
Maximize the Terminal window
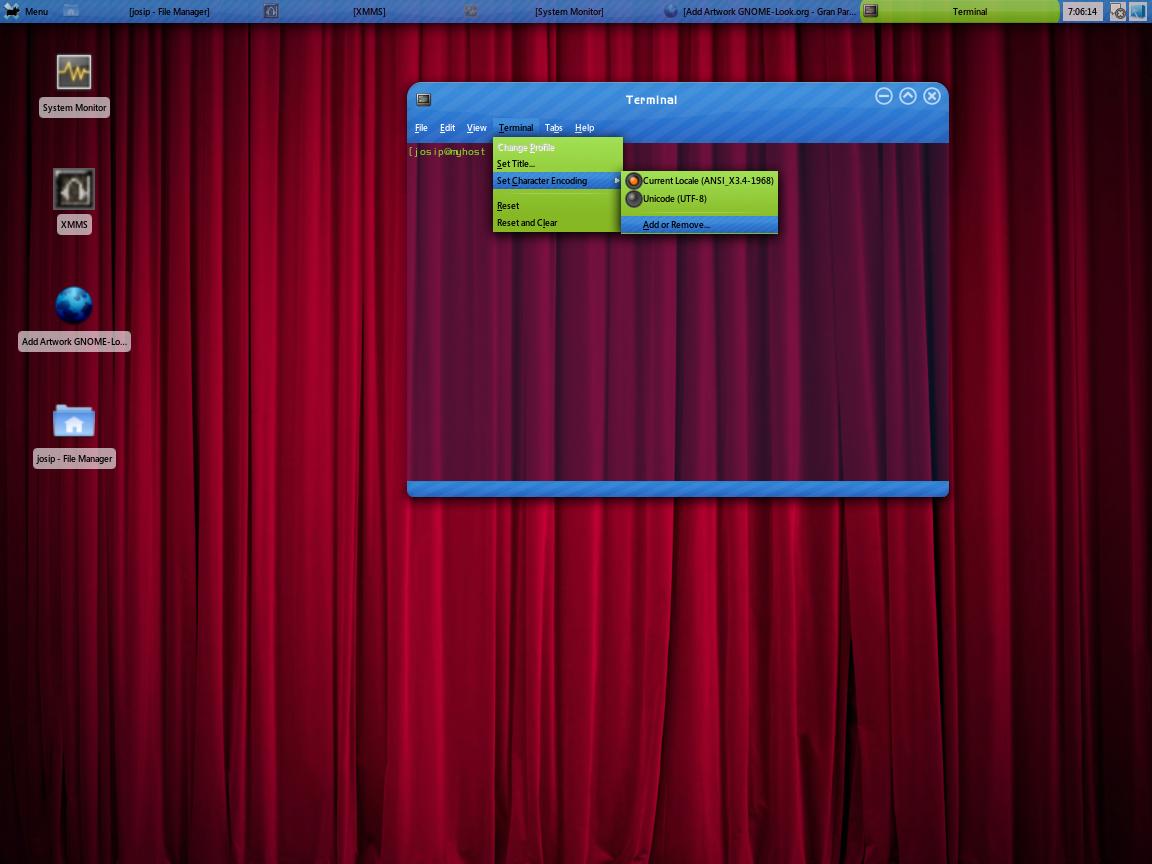(x=908, y=96)
